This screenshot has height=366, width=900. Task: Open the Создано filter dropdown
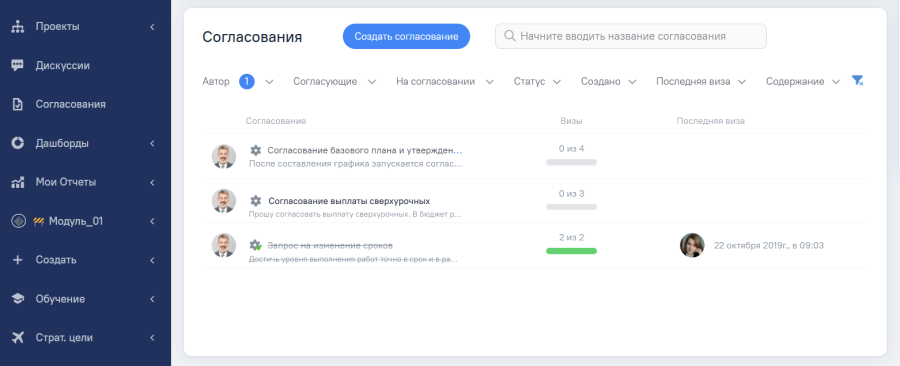(x=632, y=82)
